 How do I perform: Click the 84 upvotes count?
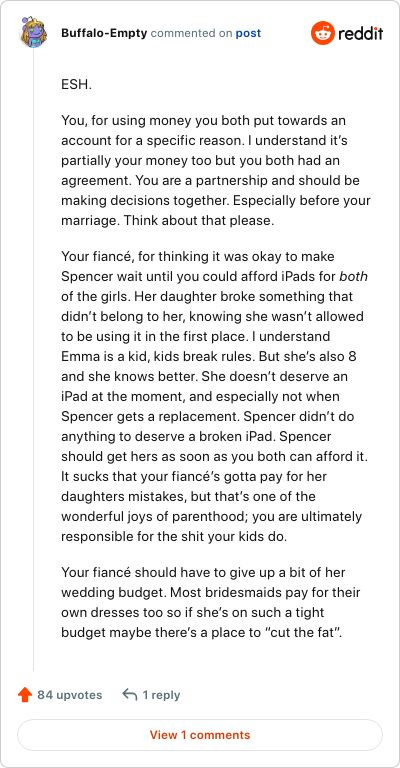pos(70,695)
